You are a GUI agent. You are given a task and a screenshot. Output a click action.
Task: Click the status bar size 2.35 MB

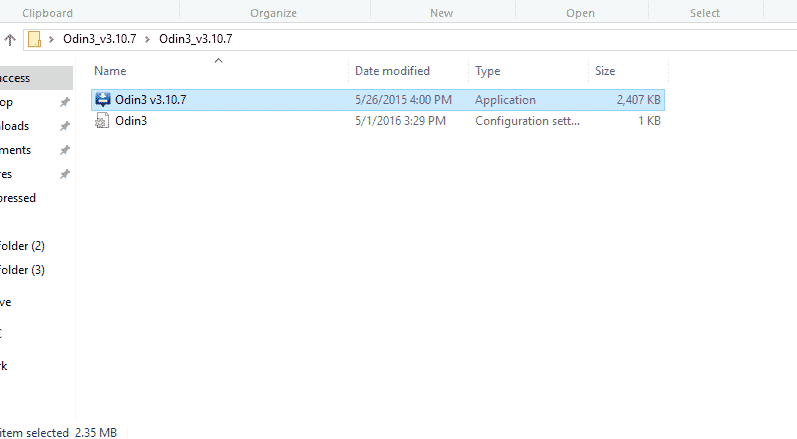(x=96, y=433)
